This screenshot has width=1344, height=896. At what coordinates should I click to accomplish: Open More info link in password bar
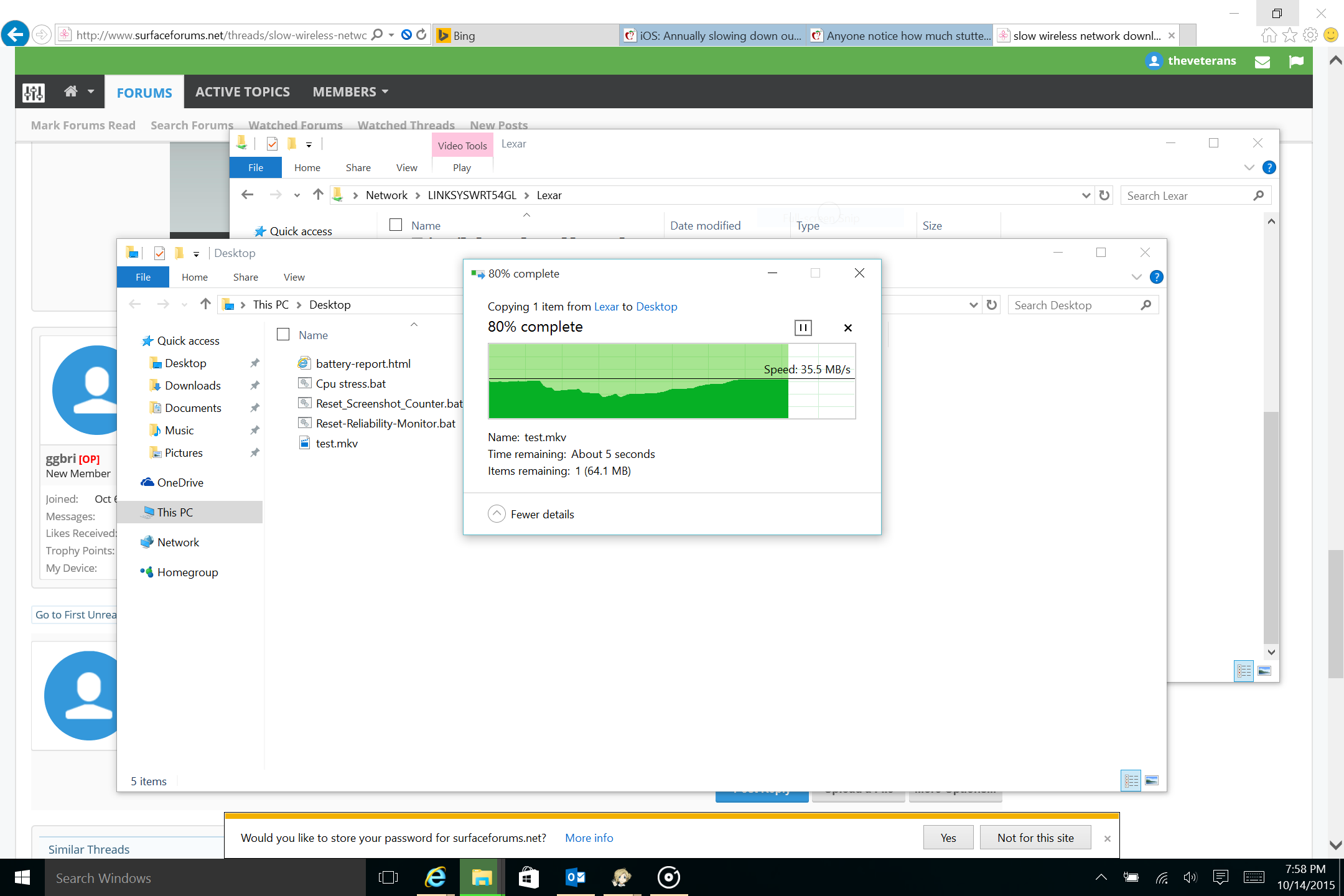(589, 838)
